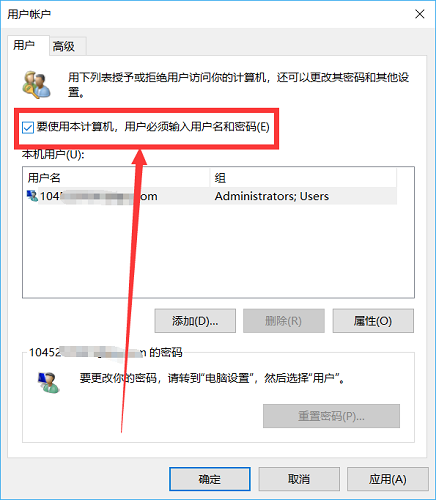Click the 删除(R) button
Viewport: 436px width, 500px height.
pyautogui.click(x=284, y=321)
